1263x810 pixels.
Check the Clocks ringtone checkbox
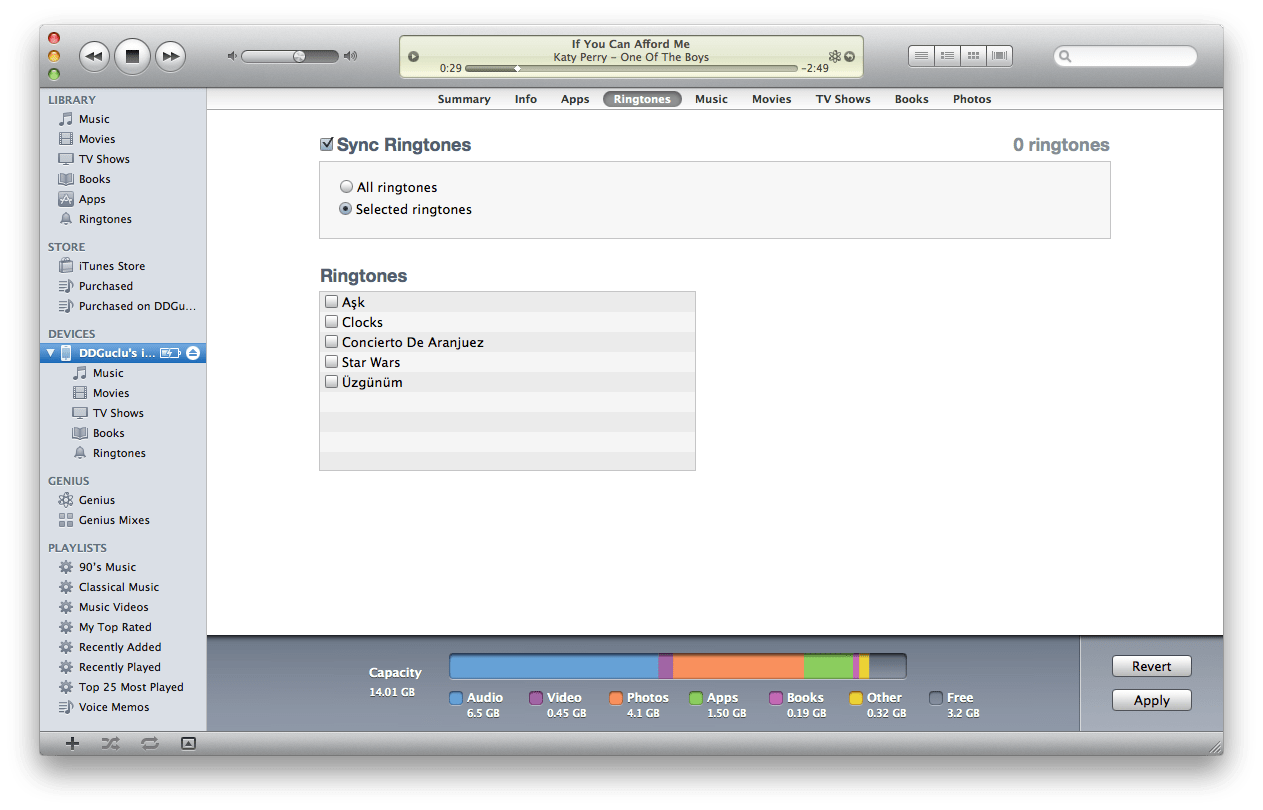332,322
